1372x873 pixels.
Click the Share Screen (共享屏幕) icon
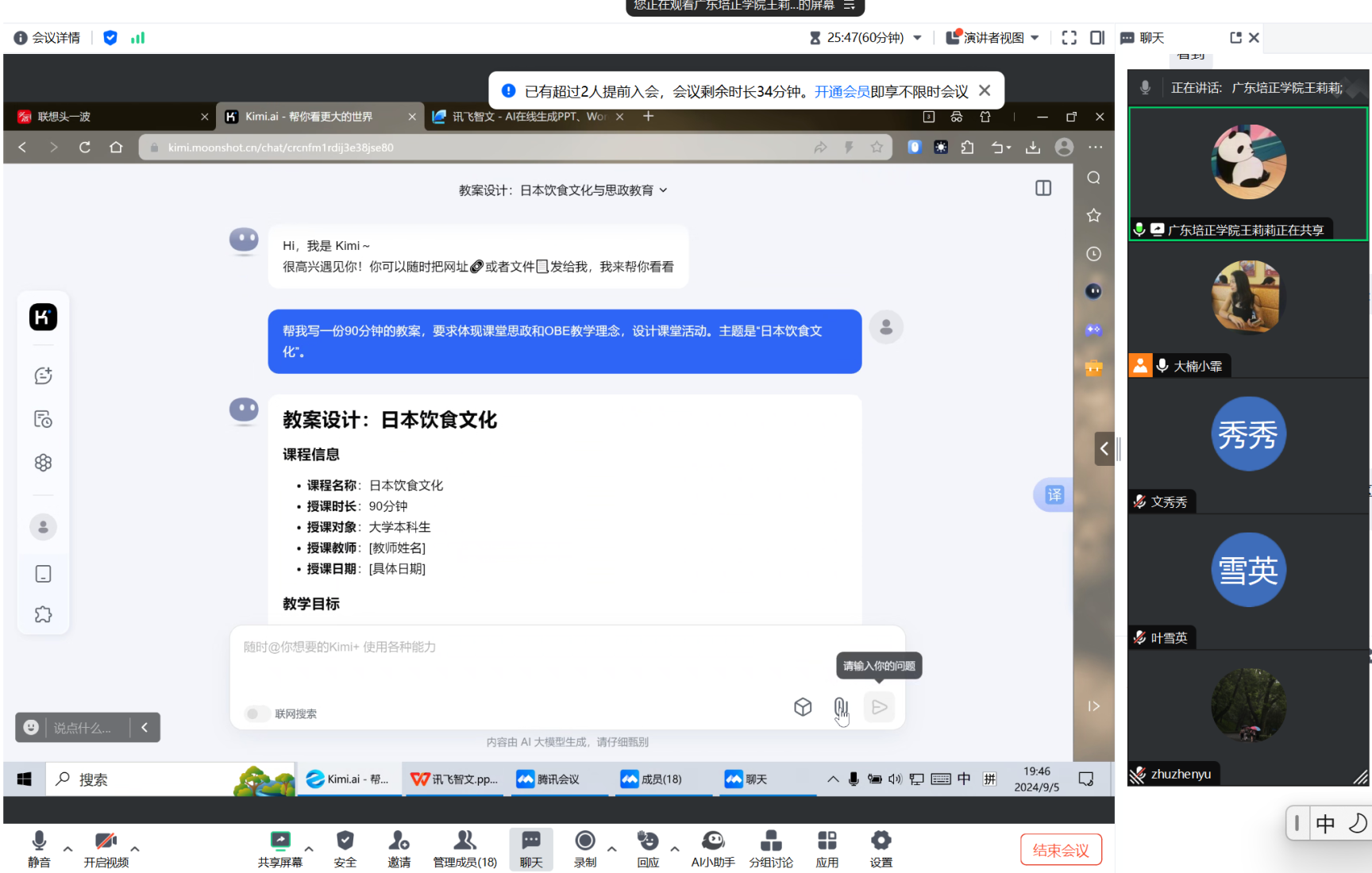[279, 841]
